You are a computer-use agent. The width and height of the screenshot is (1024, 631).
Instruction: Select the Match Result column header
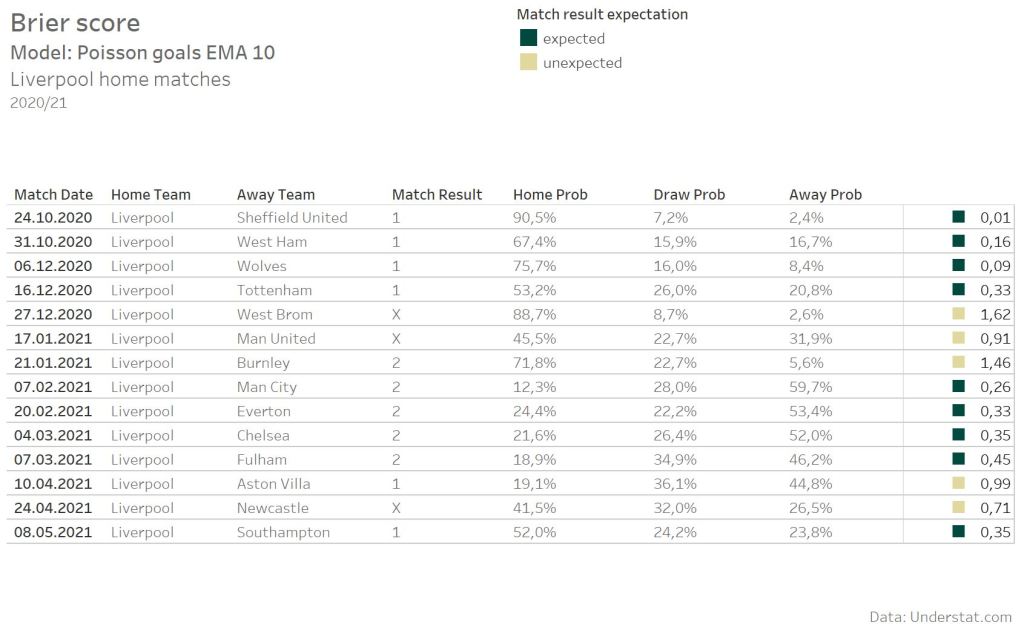click(437, 195)
